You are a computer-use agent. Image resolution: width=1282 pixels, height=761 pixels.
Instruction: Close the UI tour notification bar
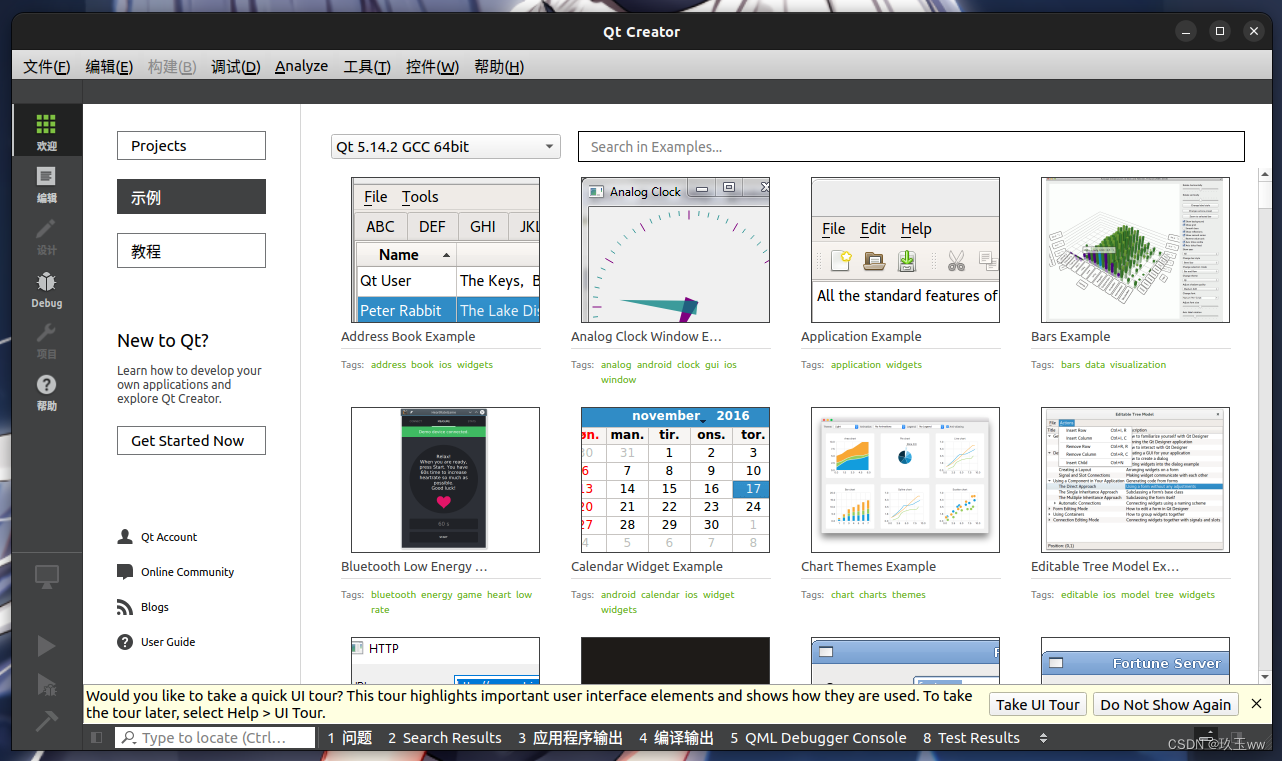tap(1257, 704)
